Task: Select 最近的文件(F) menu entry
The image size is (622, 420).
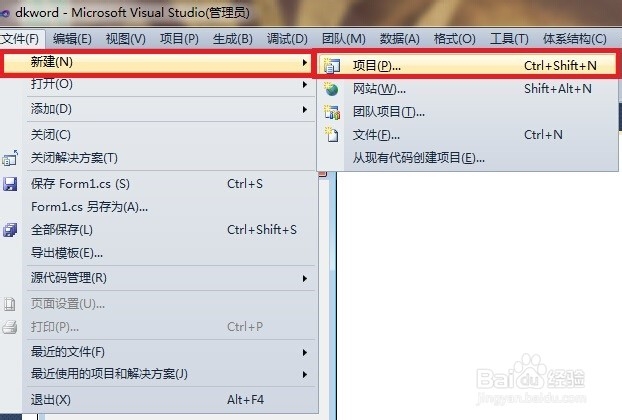Action: 170,352
